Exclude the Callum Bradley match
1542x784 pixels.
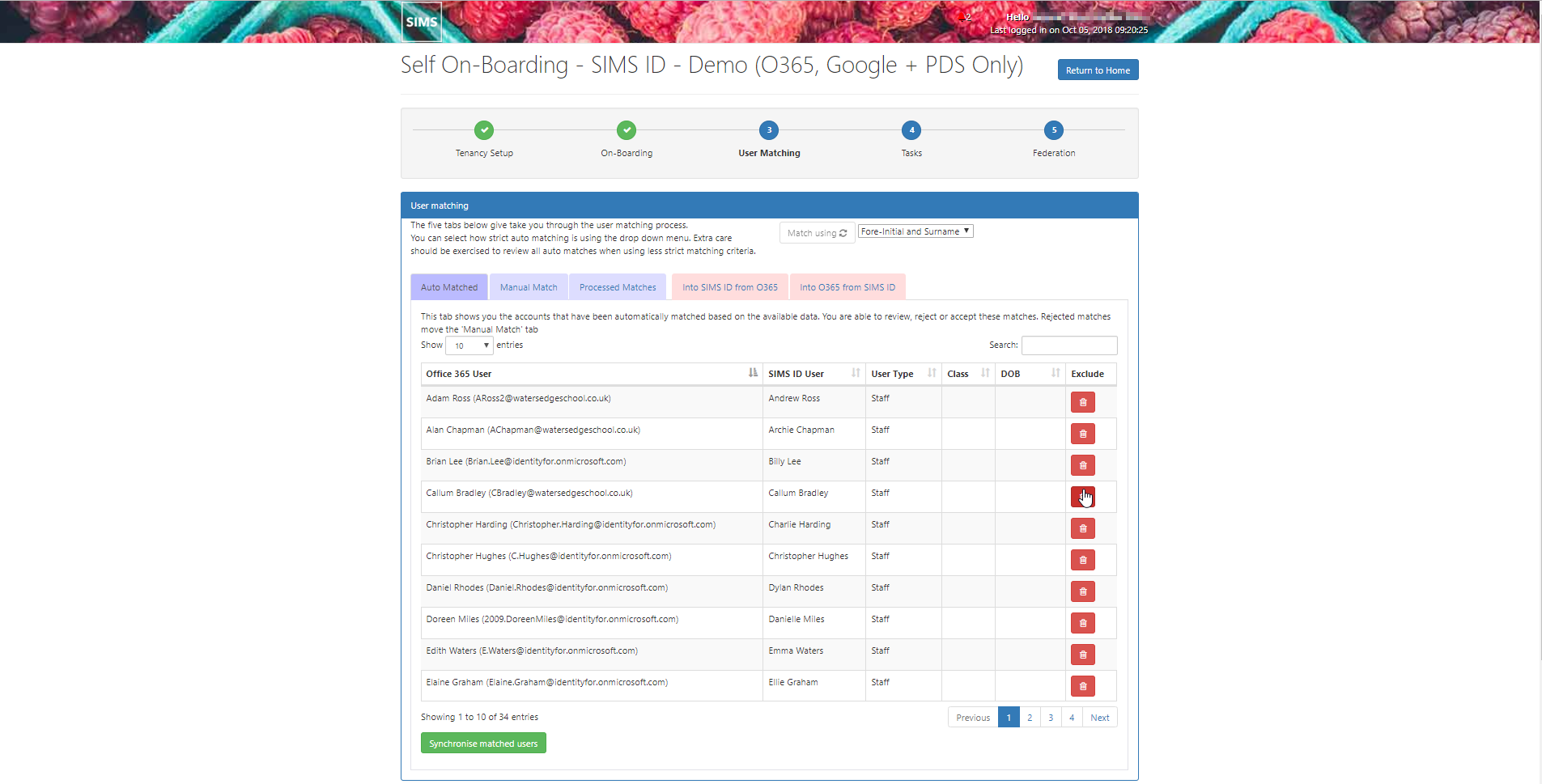(x=1082, y=497)
